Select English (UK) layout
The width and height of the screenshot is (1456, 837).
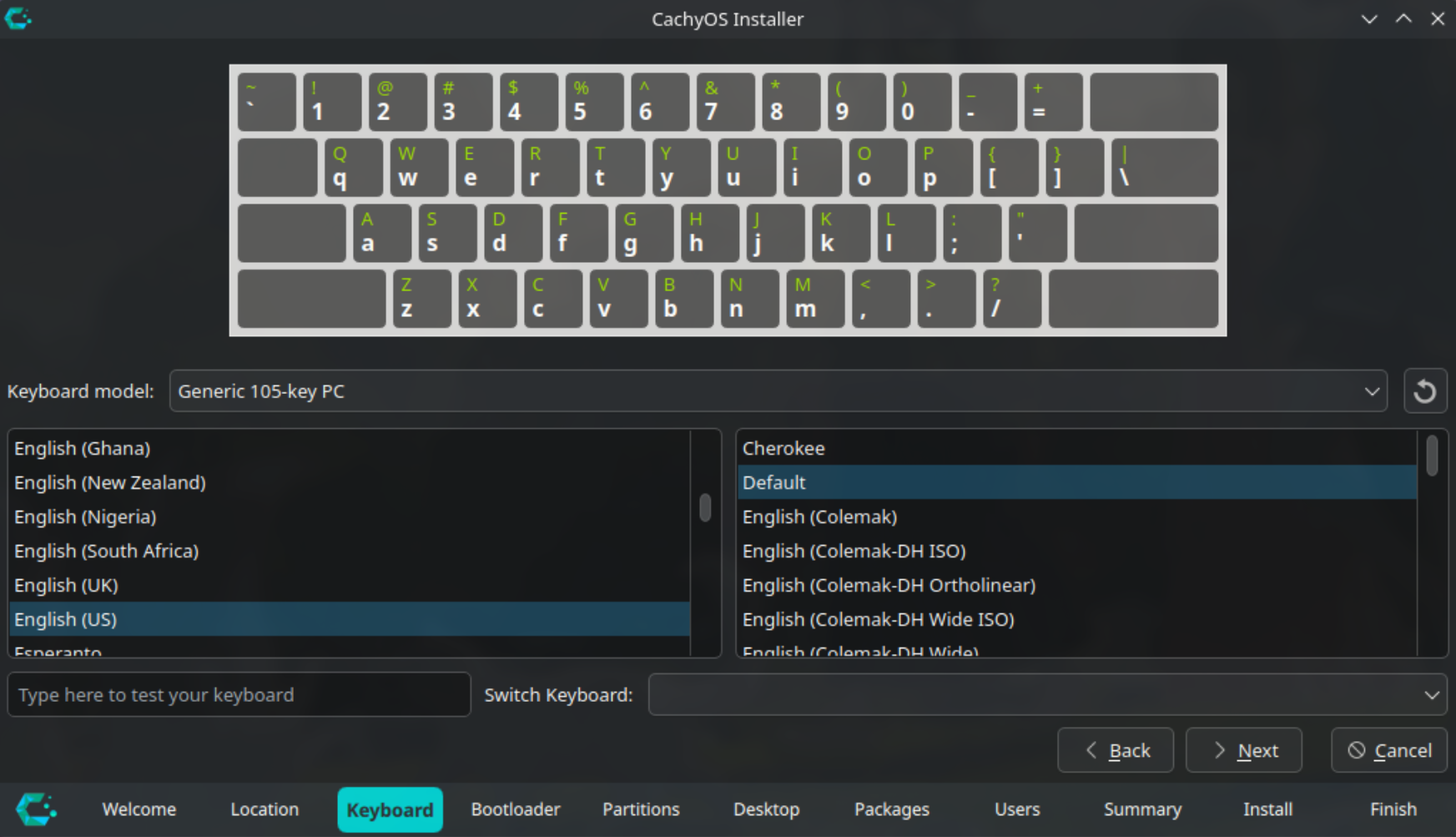(x=350, y=585)
